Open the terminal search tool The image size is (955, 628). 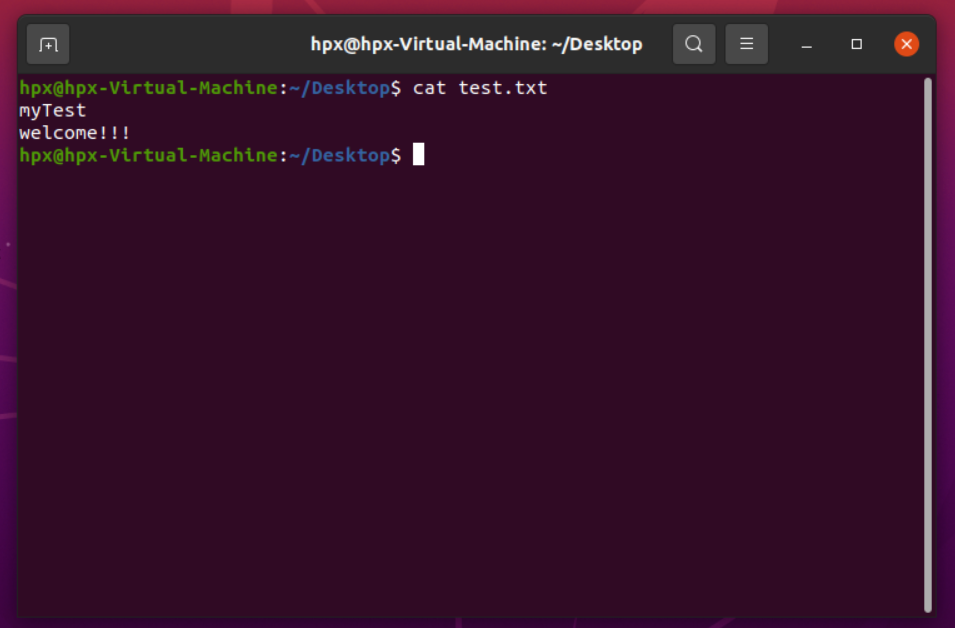pos(694,44)
